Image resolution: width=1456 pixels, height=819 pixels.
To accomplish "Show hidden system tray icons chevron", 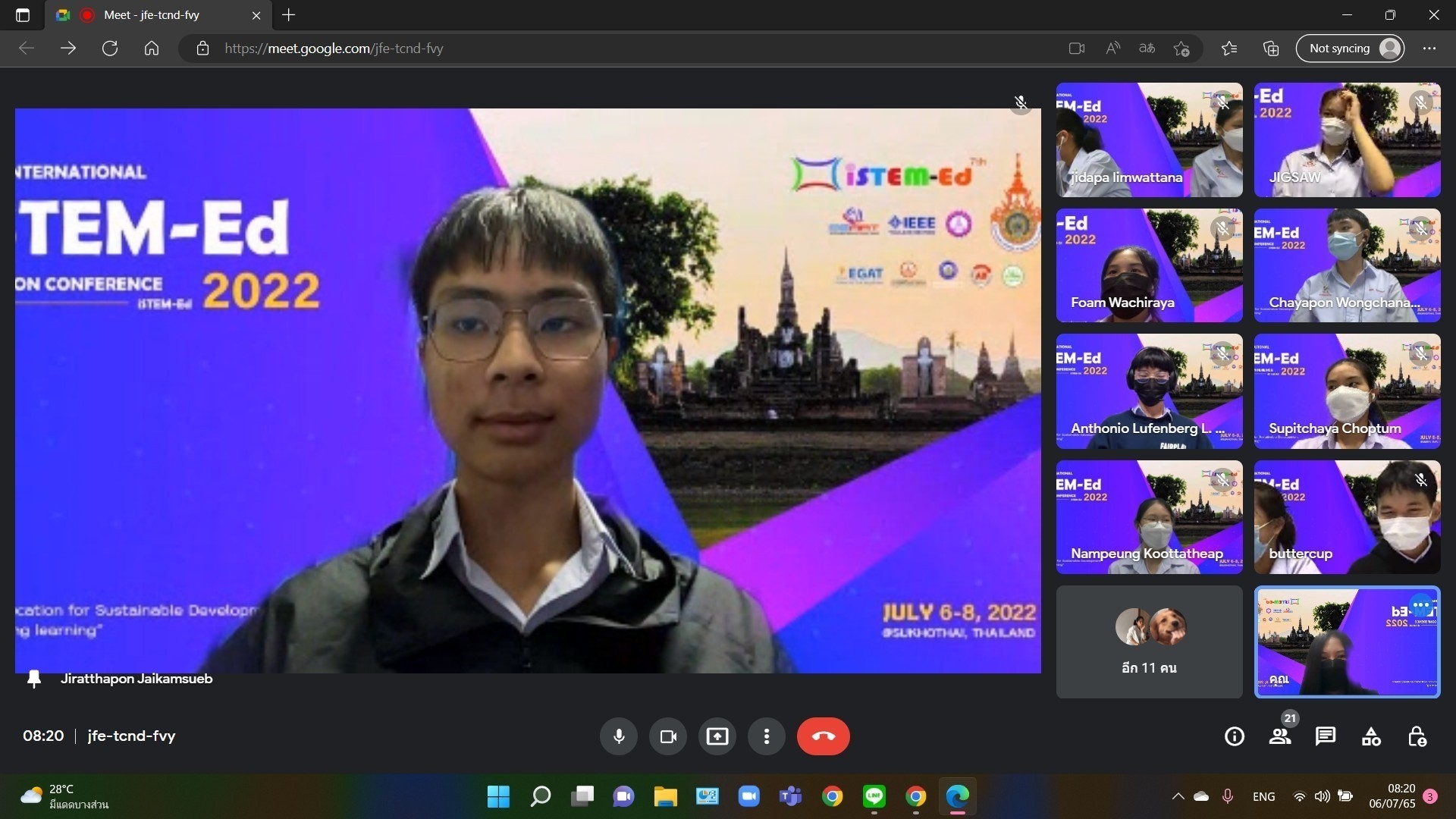I will click(1178, 796).
